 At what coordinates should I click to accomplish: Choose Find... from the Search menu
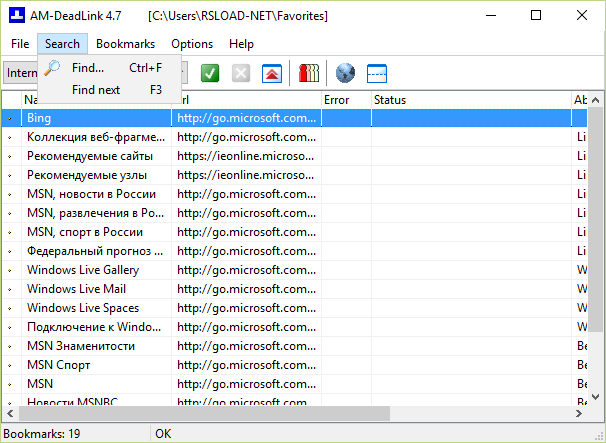(109, 68)
